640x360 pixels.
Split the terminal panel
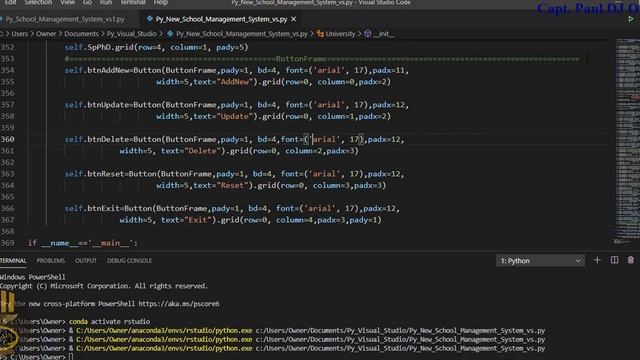coord(614,260)
